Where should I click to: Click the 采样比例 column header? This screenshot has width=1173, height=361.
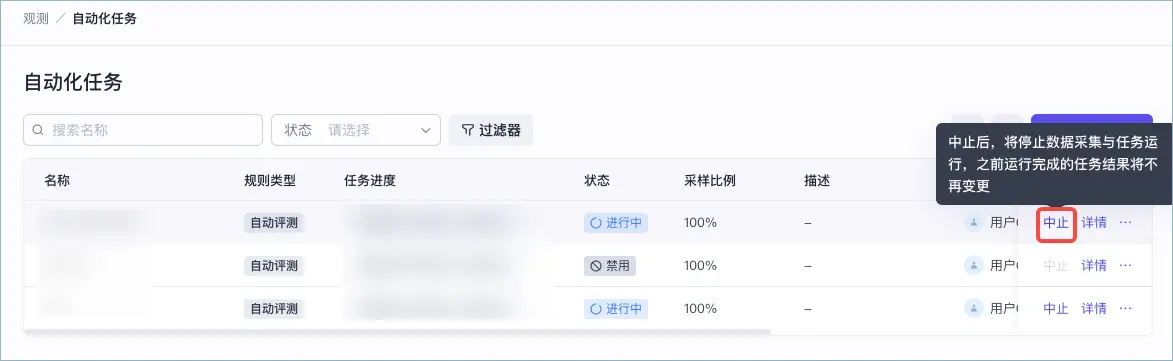pyautogui.click(x=710, y=180)
